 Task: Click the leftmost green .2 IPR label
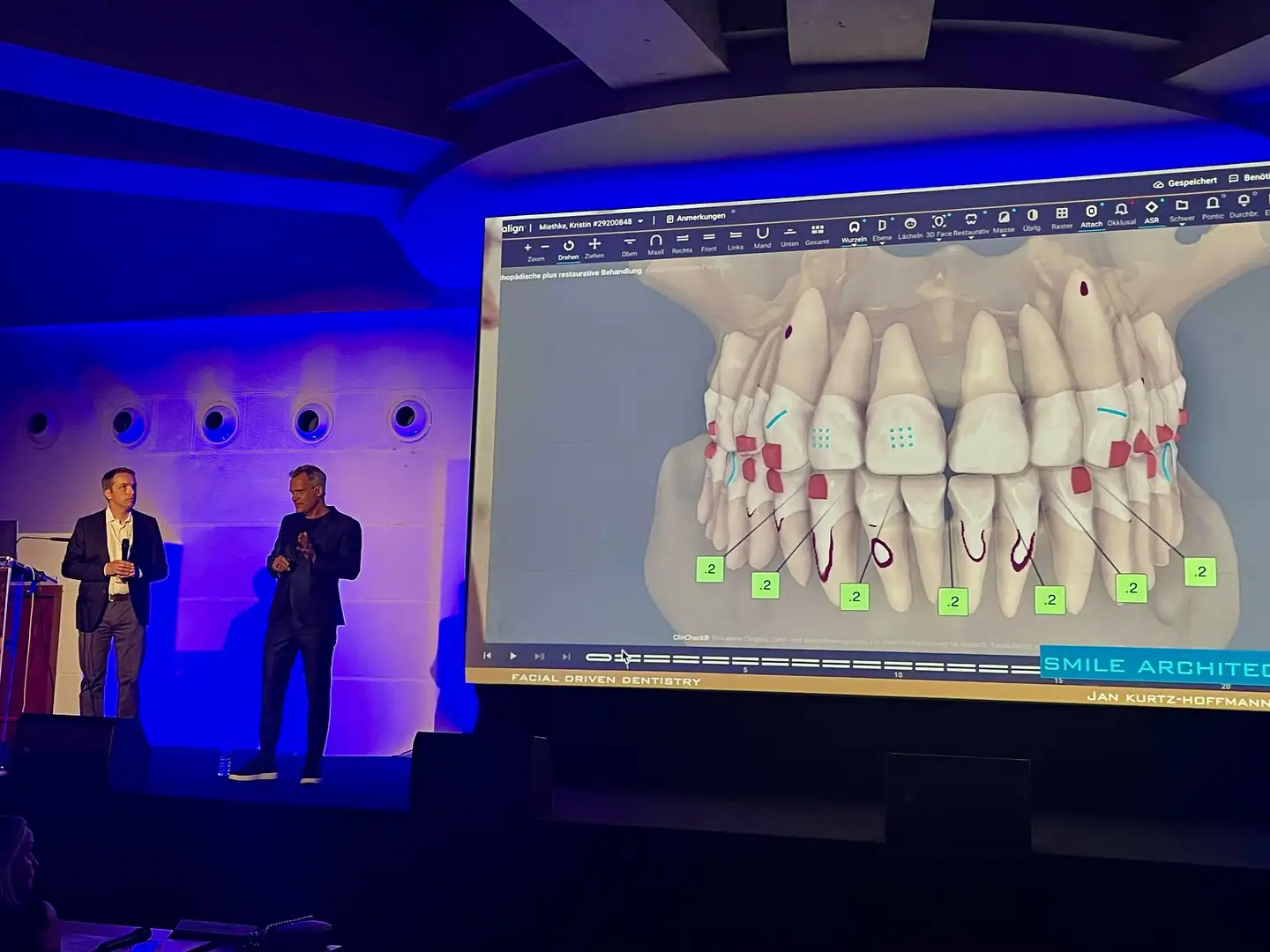710,569
